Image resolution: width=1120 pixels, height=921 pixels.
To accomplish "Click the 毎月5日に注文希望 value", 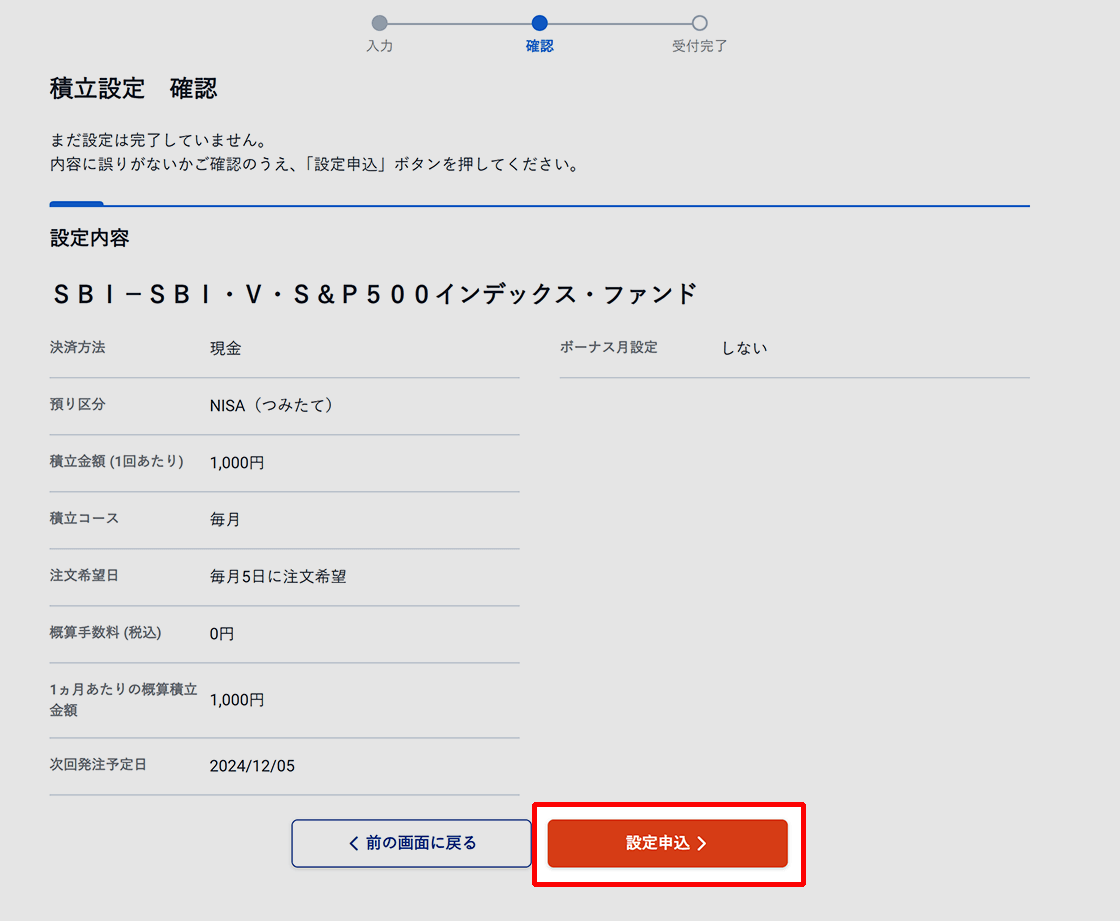I will point(278,577).
